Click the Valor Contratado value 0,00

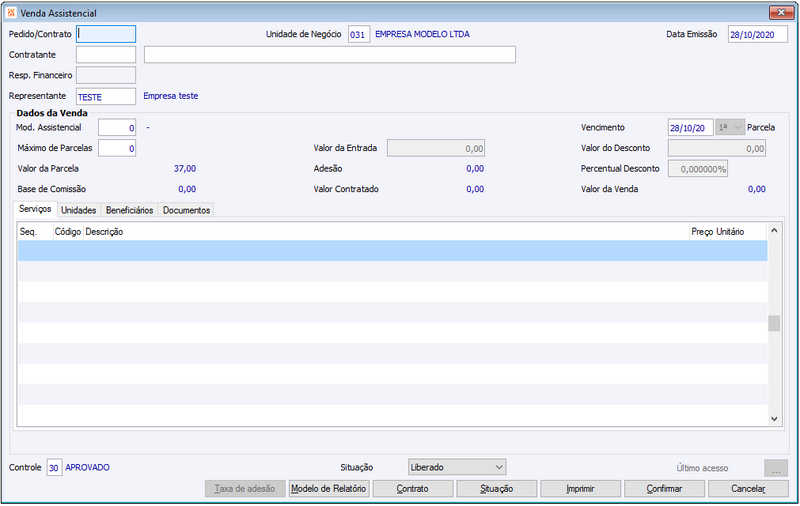pos(475,189)
